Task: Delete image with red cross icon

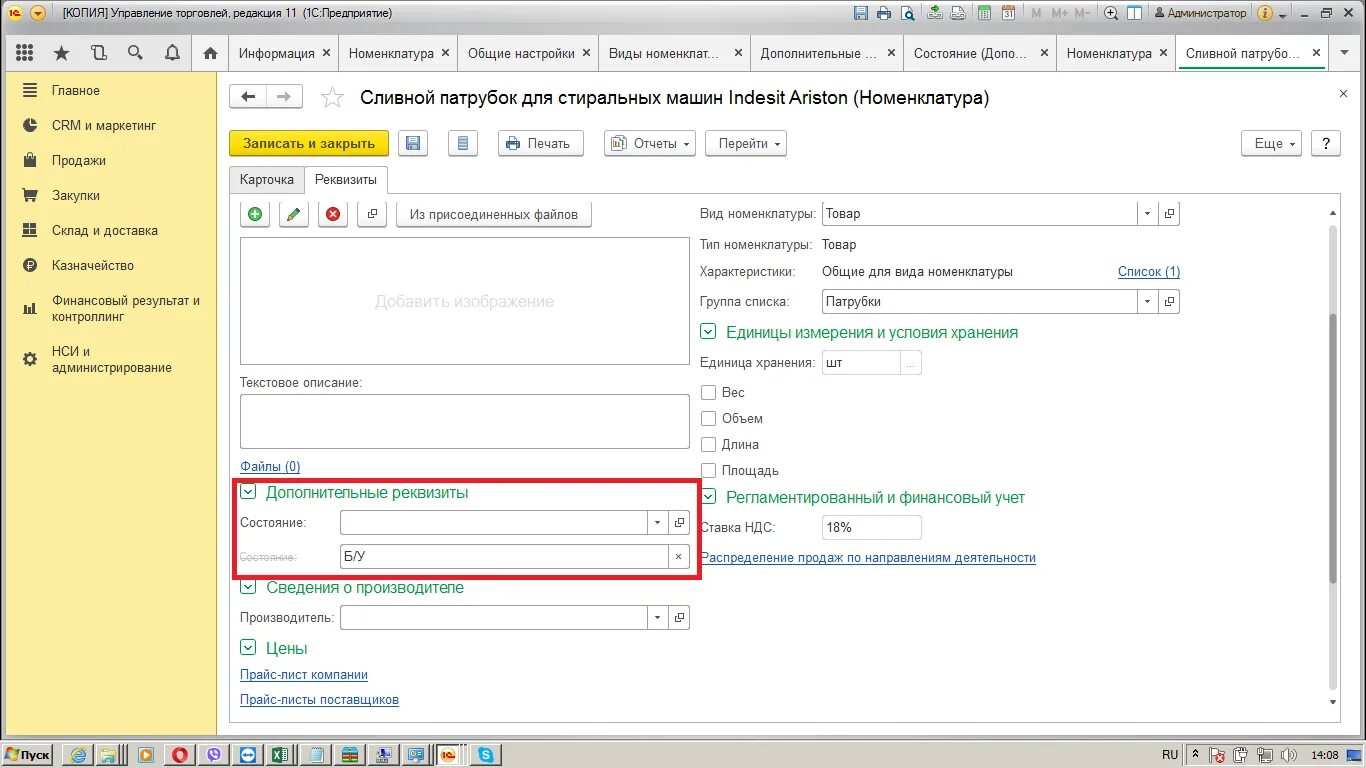Action: coord(333,214)
